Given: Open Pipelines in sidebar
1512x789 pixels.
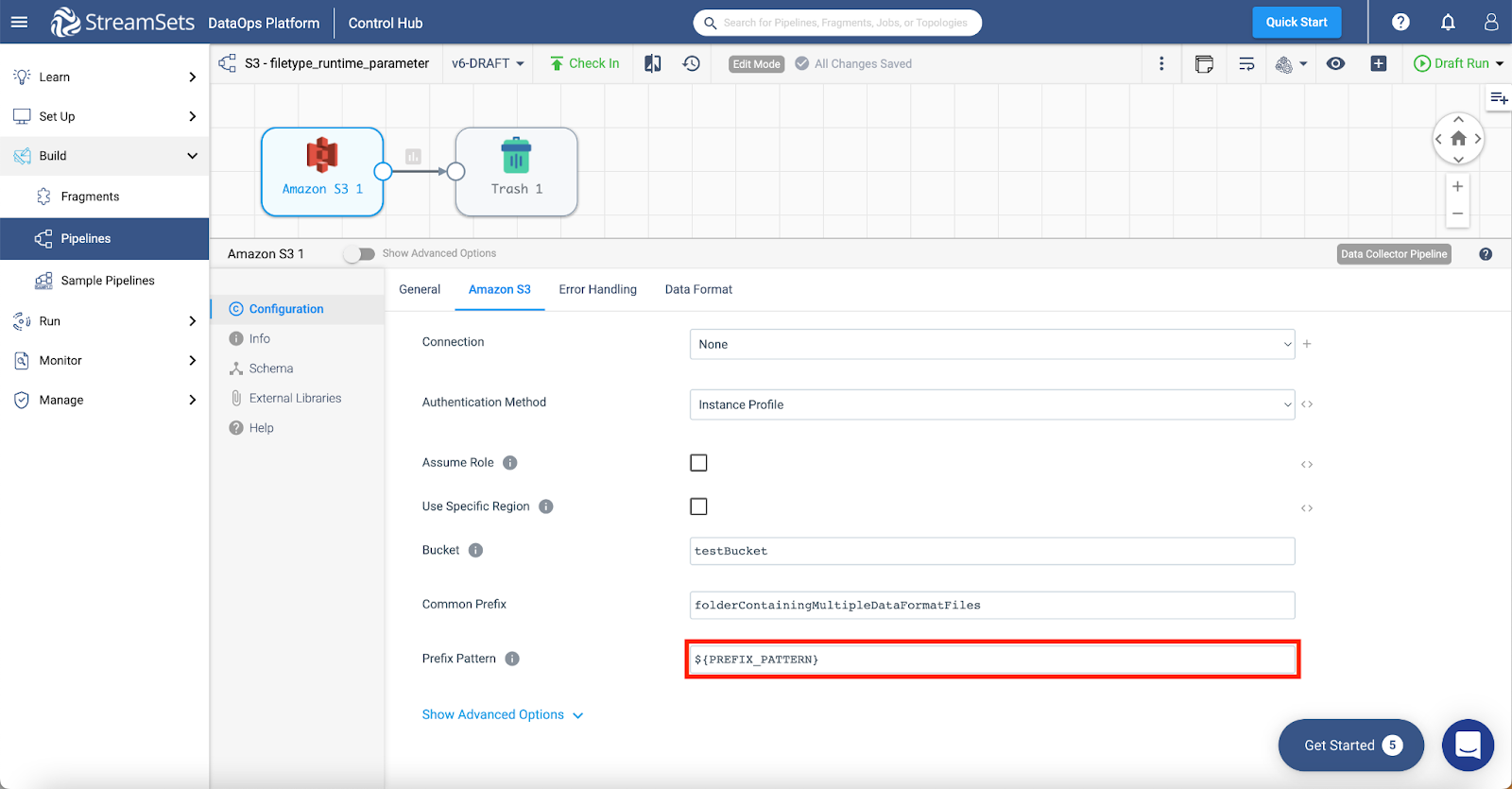Looking at the screenshot, I should click(104, 238).
